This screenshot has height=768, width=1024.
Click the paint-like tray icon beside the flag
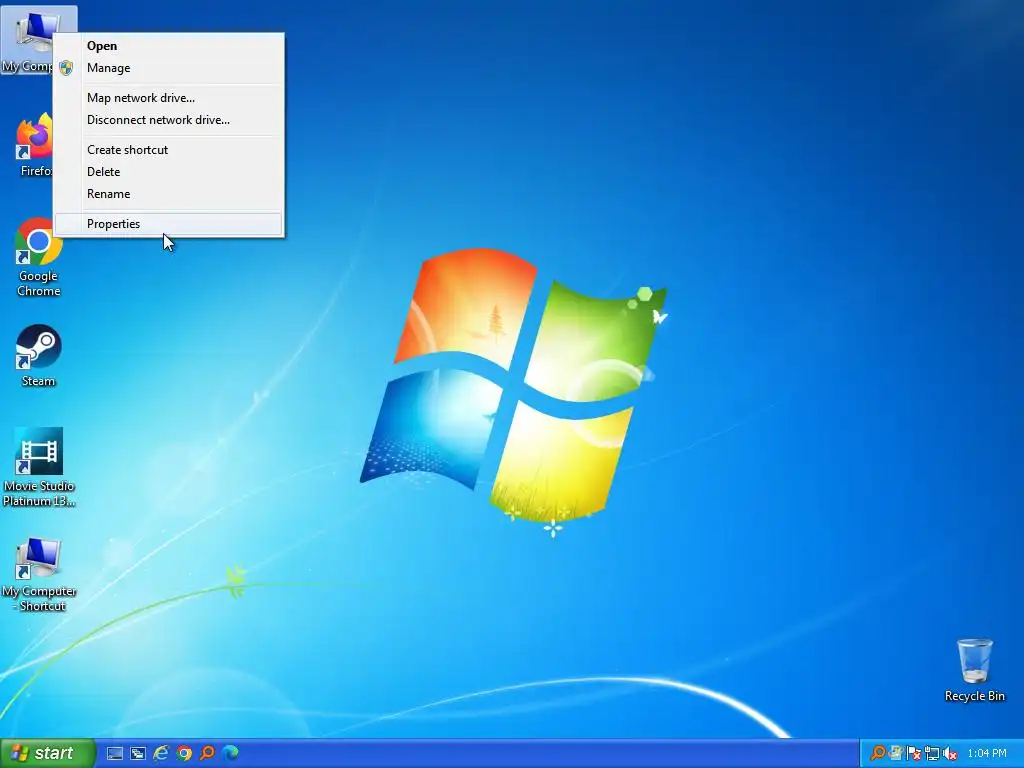895,754
